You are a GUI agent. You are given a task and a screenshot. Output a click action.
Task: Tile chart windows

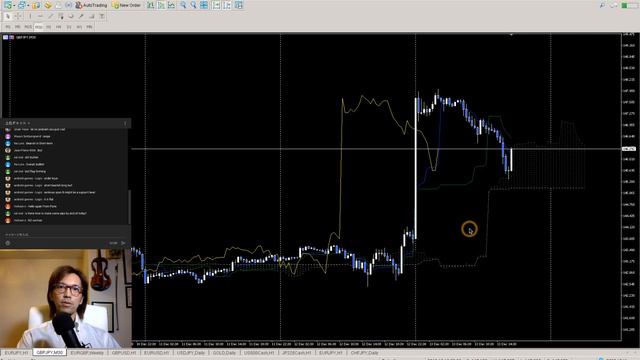(204, 5)
